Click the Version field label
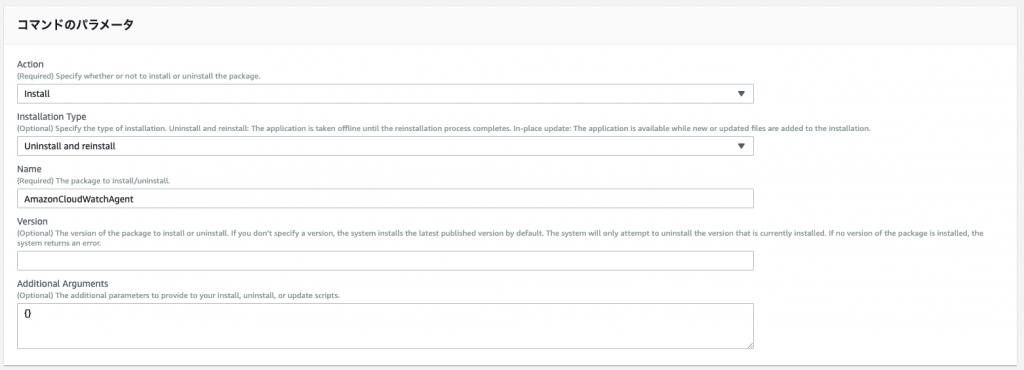The image size is (1024, 370). [x=32, y=222]
